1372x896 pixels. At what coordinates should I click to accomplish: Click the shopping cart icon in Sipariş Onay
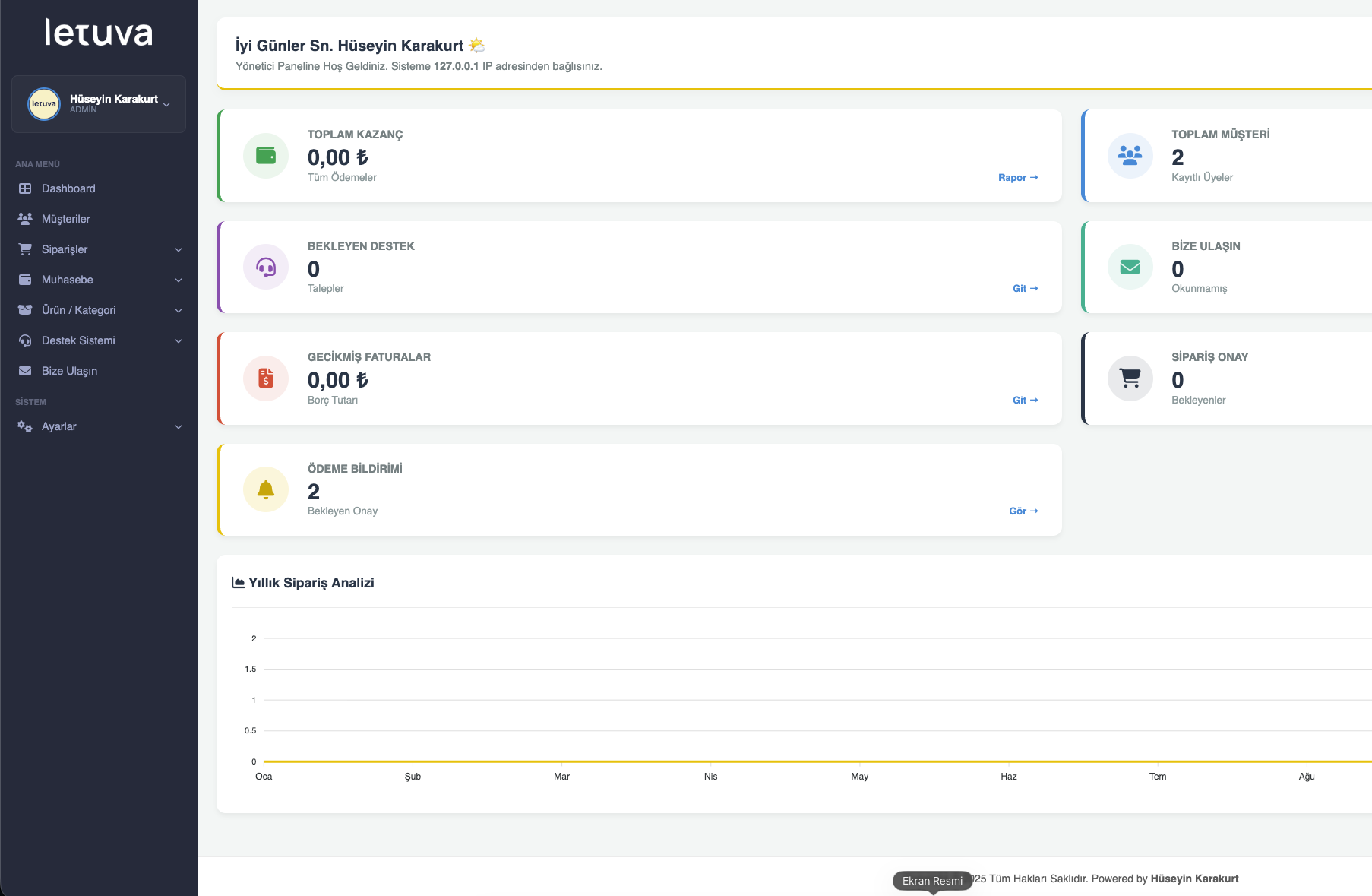(1130, 378)
